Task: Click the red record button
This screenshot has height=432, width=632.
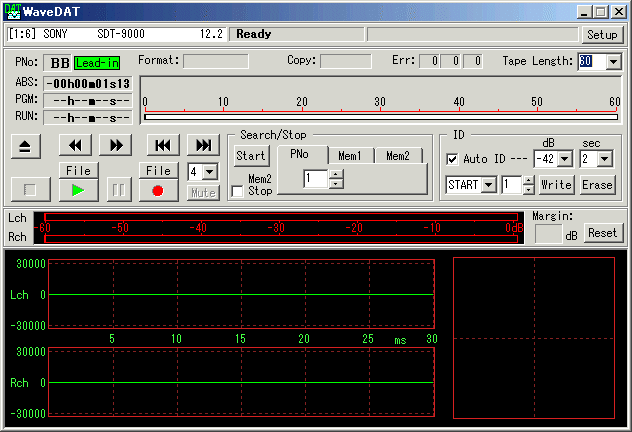Action: (158, 189)
